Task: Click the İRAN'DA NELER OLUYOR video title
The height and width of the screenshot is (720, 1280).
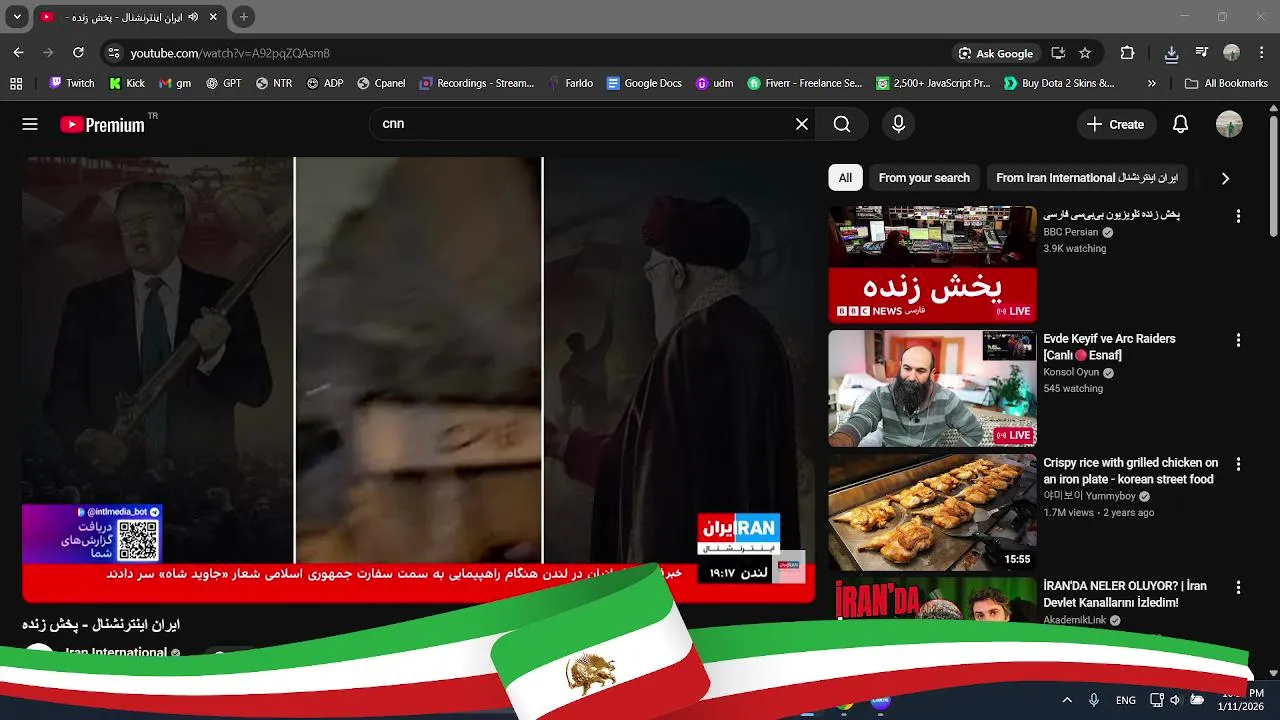Action: 1125,594
